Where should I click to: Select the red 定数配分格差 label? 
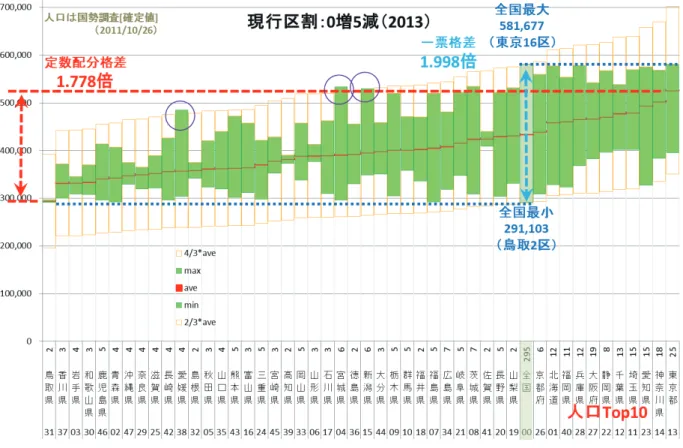(85, 62)
